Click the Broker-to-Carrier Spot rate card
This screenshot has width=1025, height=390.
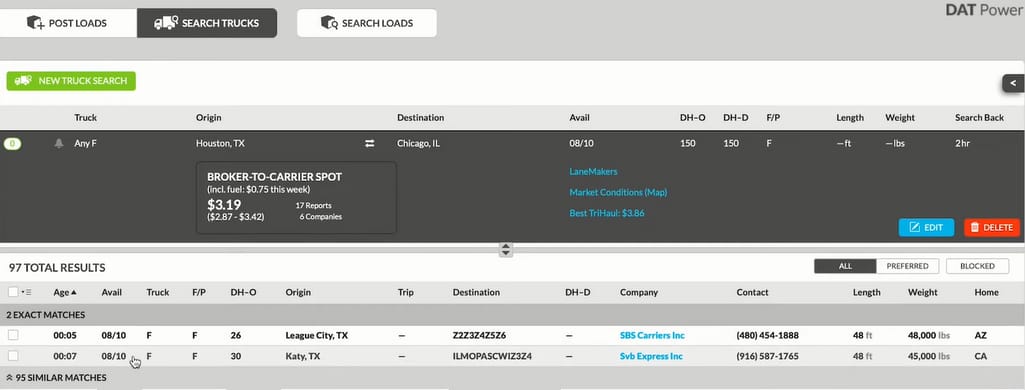pos(296,197)
